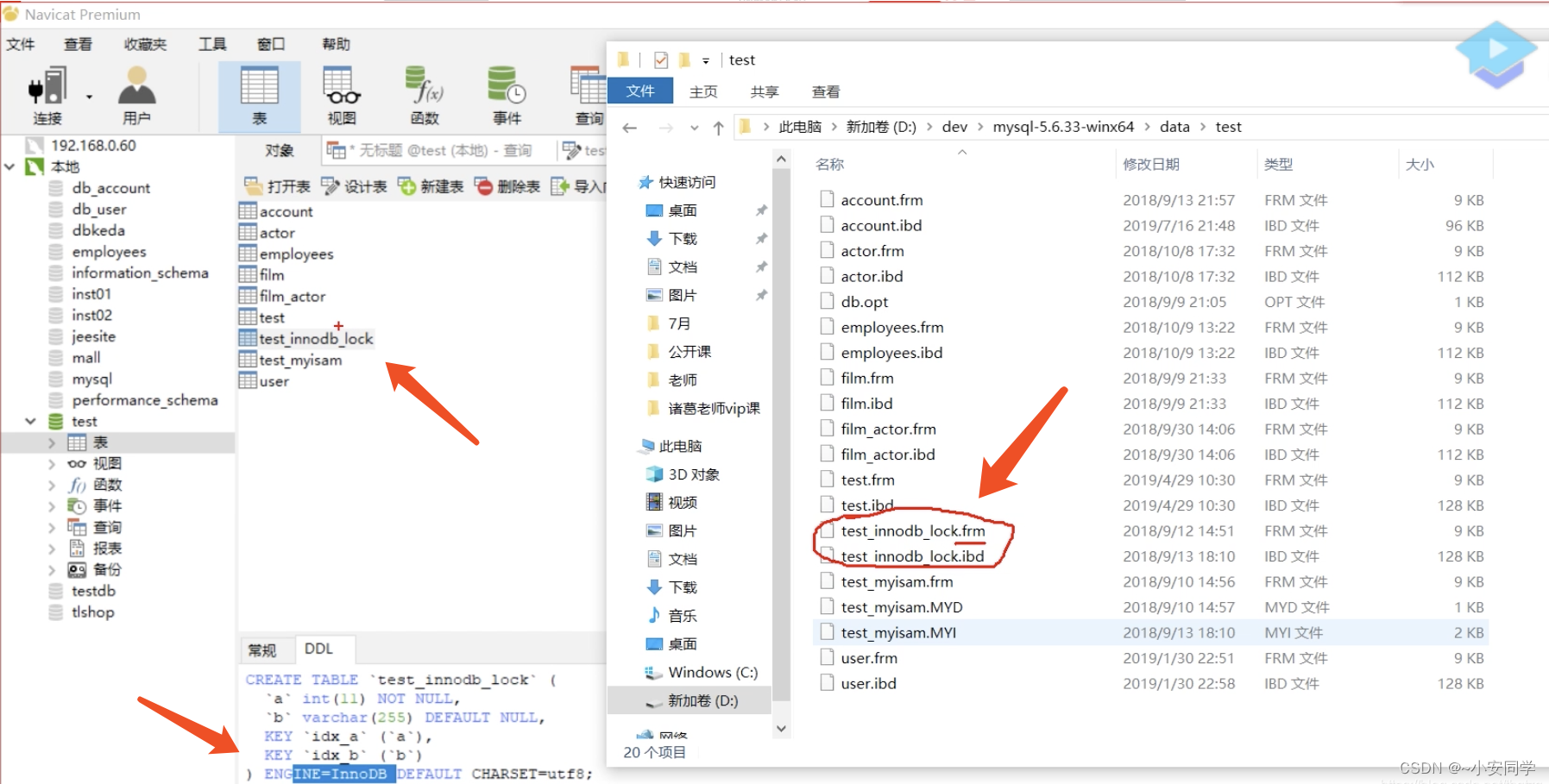Select db.opt file
The width and height of the screenshot is (1549, 784).
coord(864,302)
